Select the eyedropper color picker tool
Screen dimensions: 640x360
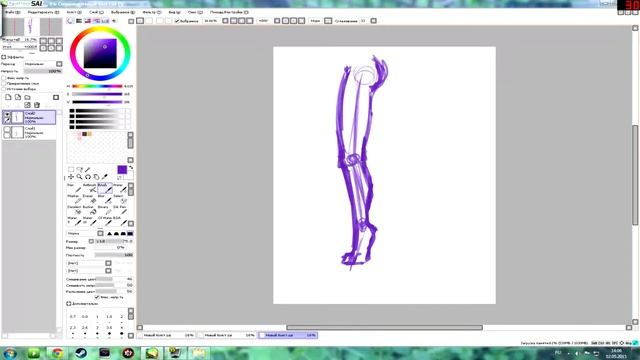[x=105, y=177]
